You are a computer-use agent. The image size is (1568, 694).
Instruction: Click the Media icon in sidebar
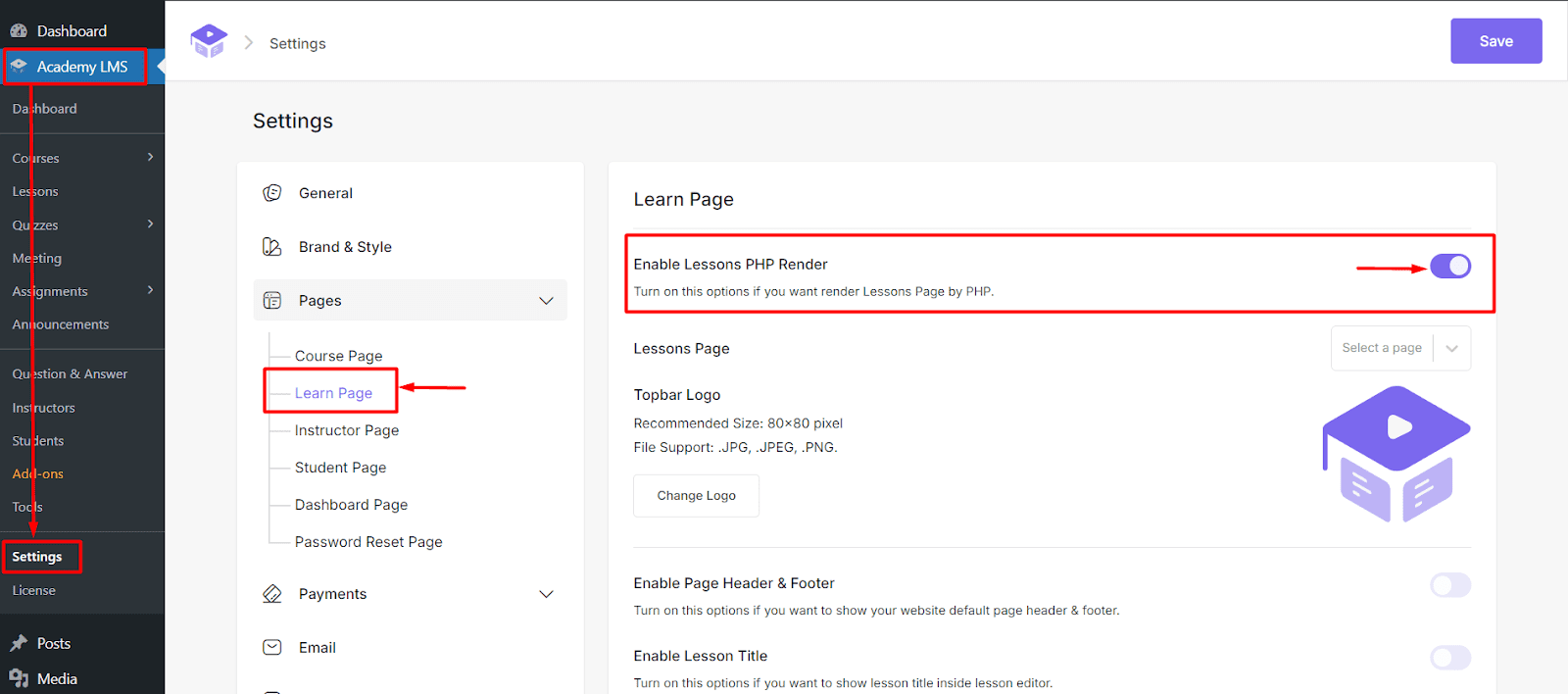point(19,678)
